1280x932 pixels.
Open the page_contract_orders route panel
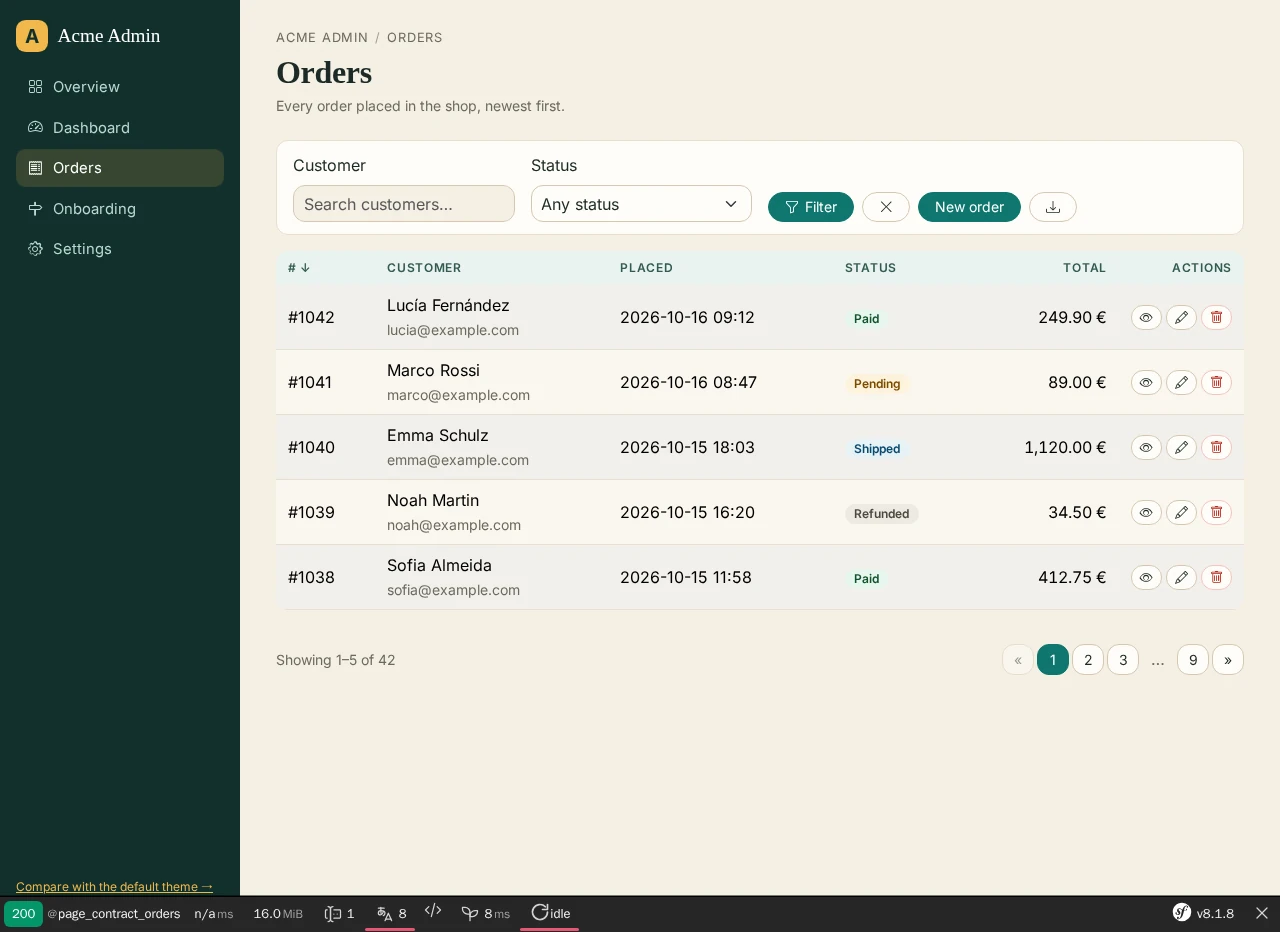(114, 913)
